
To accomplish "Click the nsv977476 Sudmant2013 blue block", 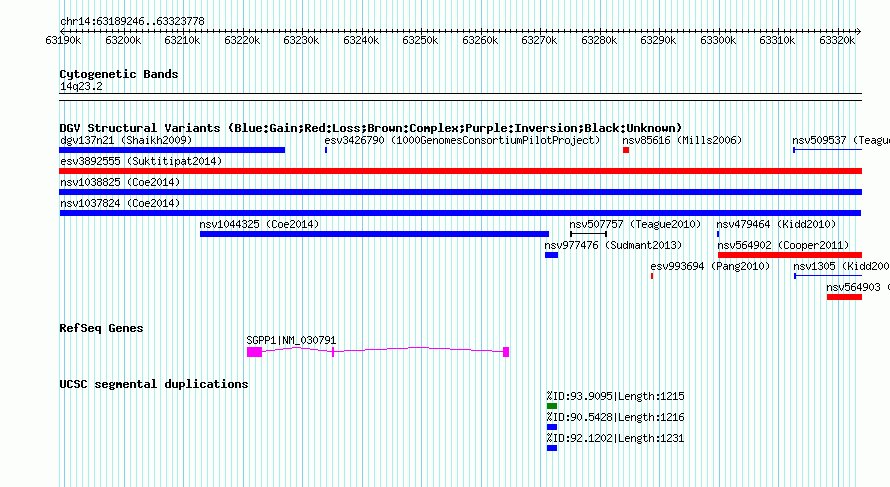I will click(552, 255).
